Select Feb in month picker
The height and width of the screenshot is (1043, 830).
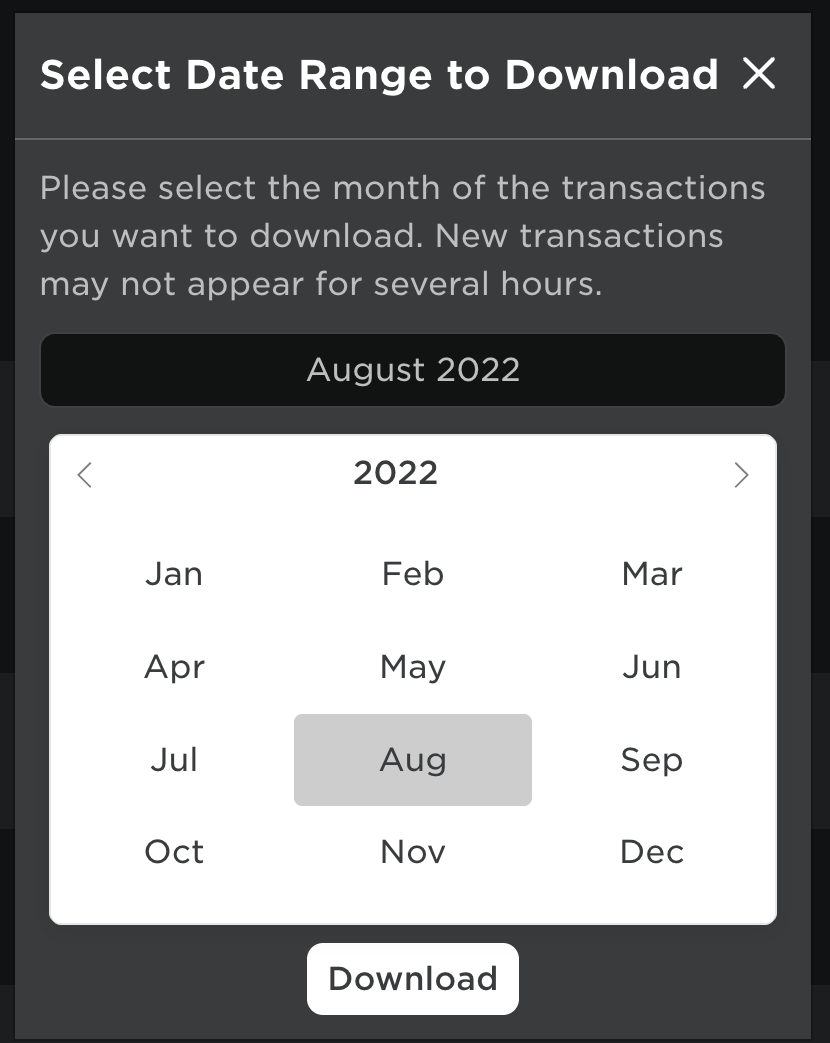[x=413, y=574]
